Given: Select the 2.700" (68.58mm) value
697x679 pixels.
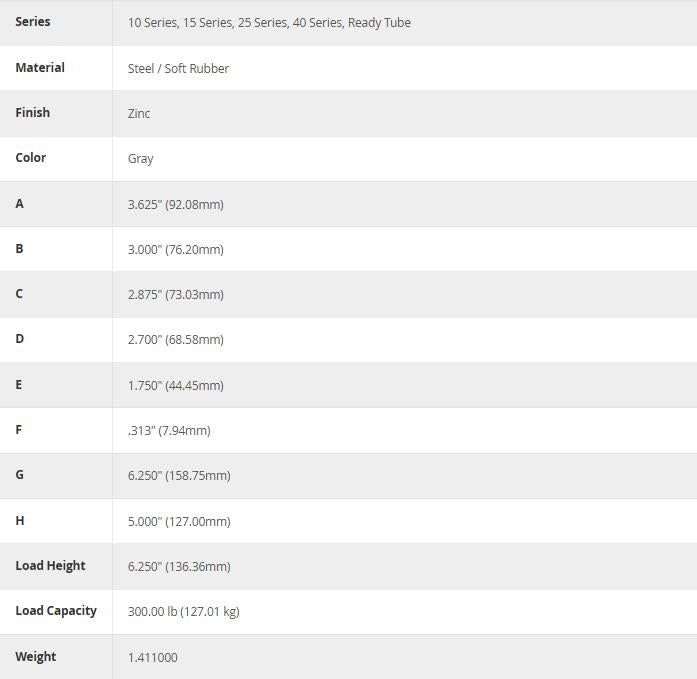Looking at the screenshot, I should click(176, 340).
